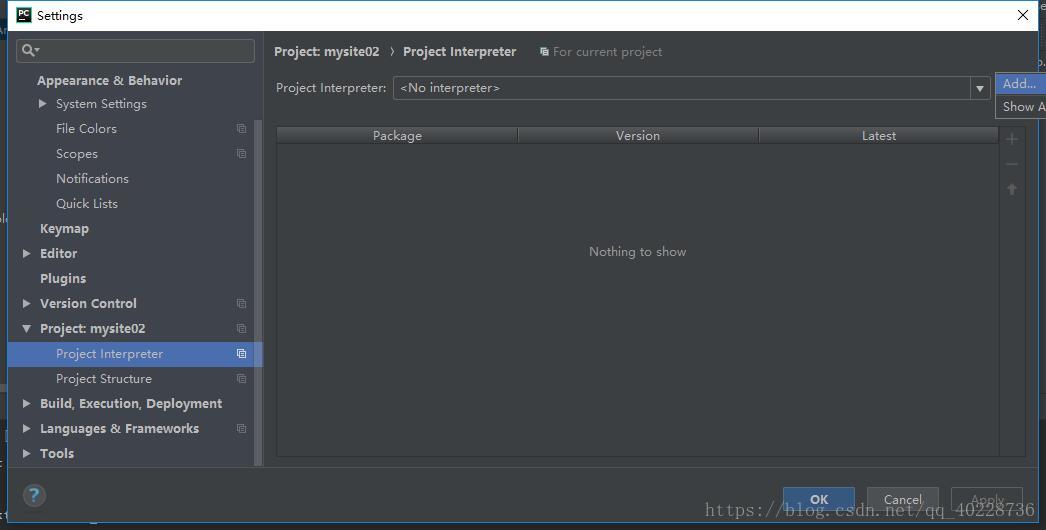Click the project-level icon beside Scopes
The width and height of the screenshot is (1046, 530).
pos(241,154)
